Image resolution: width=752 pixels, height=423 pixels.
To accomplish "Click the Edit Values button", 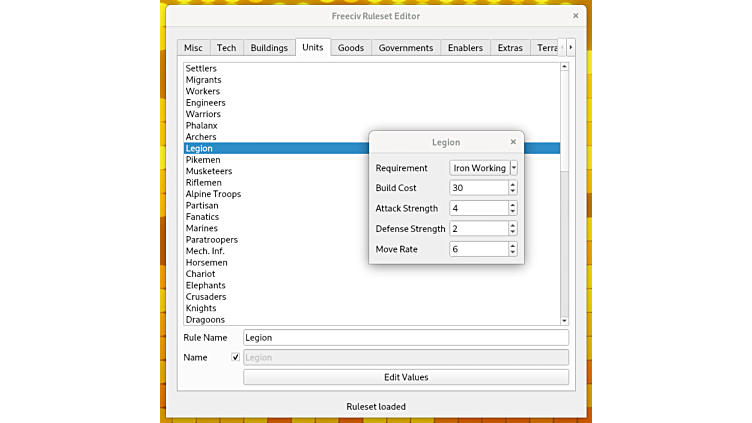I will [406, 377].
